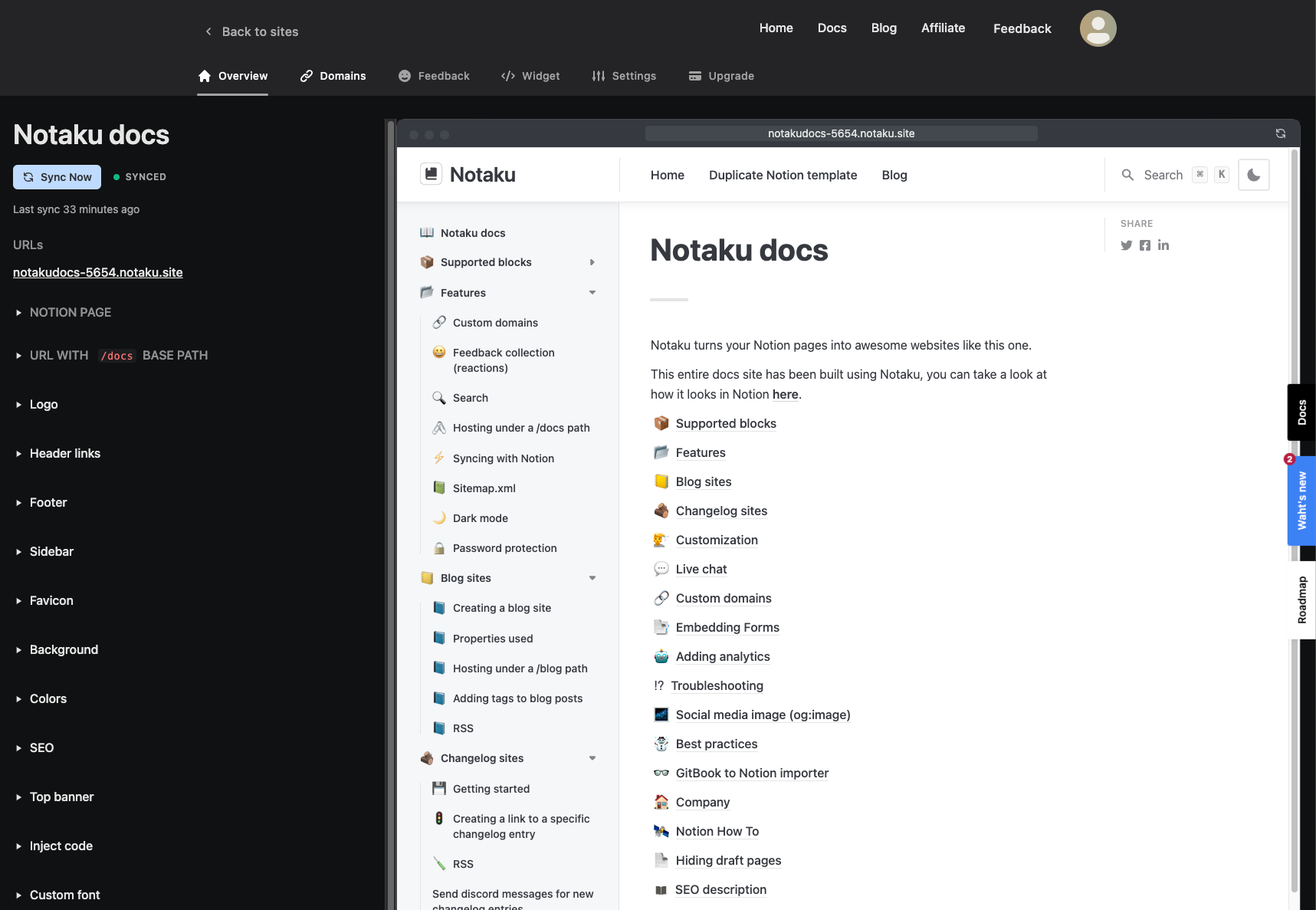Expand the Logo settings section
The image size is (1316, 910).
pyautogui.click(x=36, y=405)
